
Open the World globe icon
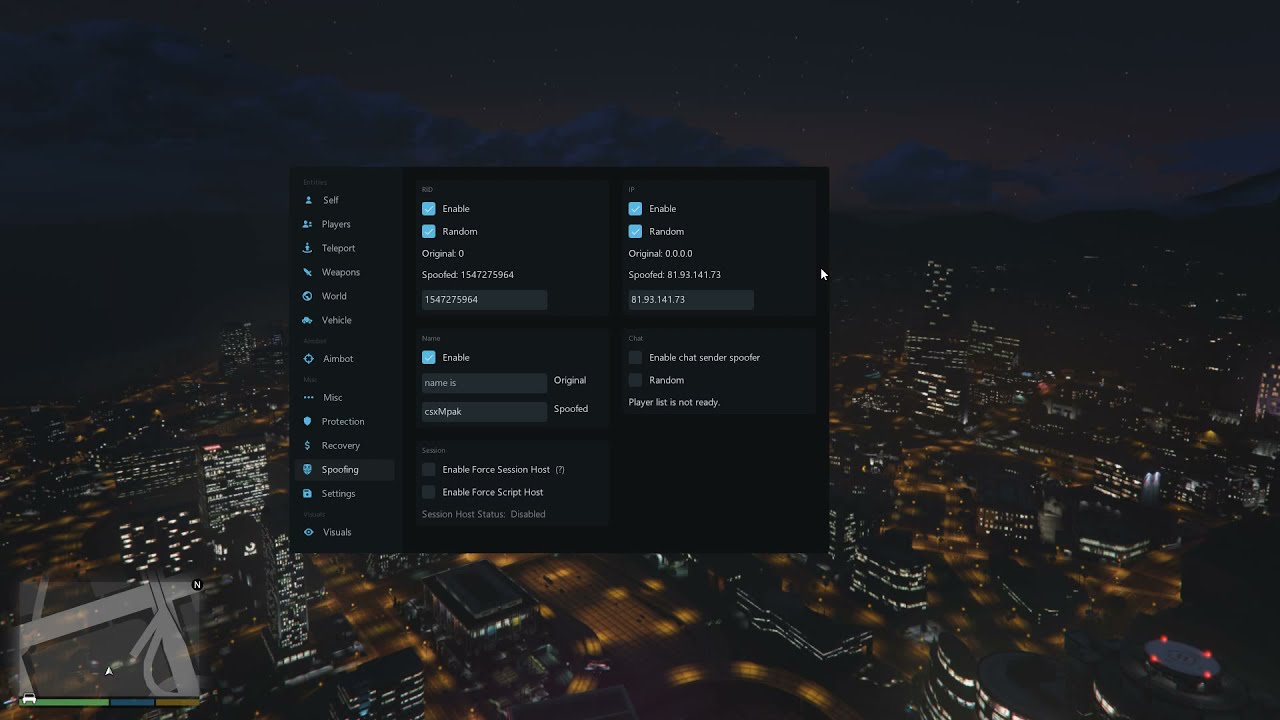pyautogui.click(x=308, y=296)
